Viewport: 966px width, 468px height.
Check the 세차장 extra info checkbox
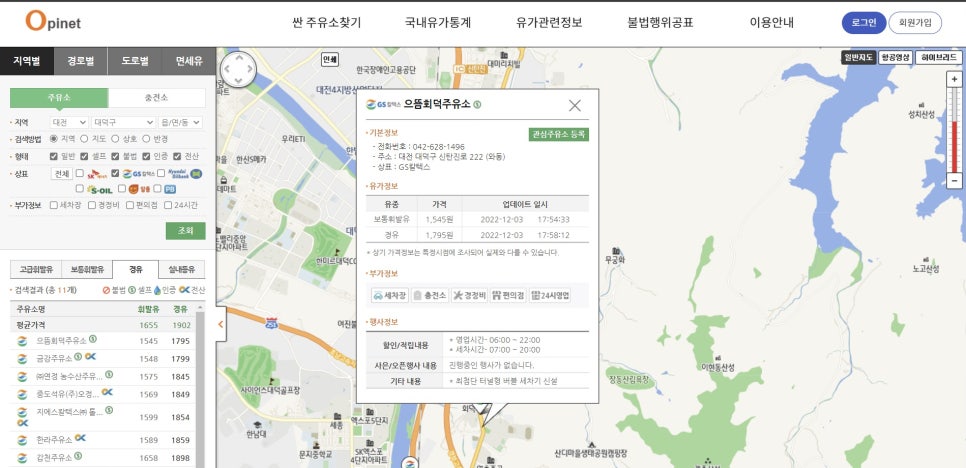(54, 205)
